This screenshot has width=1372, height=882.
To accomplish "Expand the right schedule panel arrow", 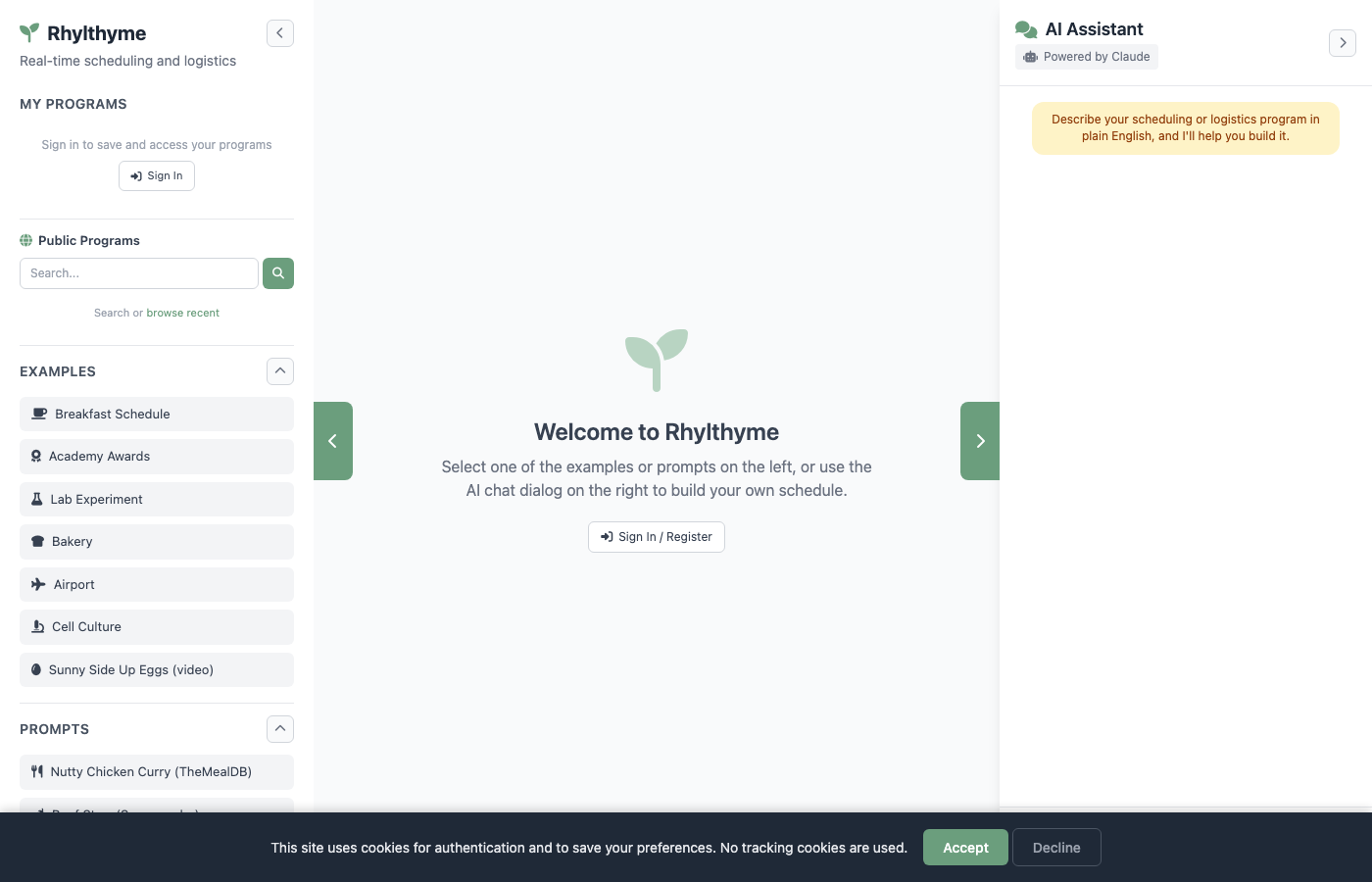I will (980, 441).
